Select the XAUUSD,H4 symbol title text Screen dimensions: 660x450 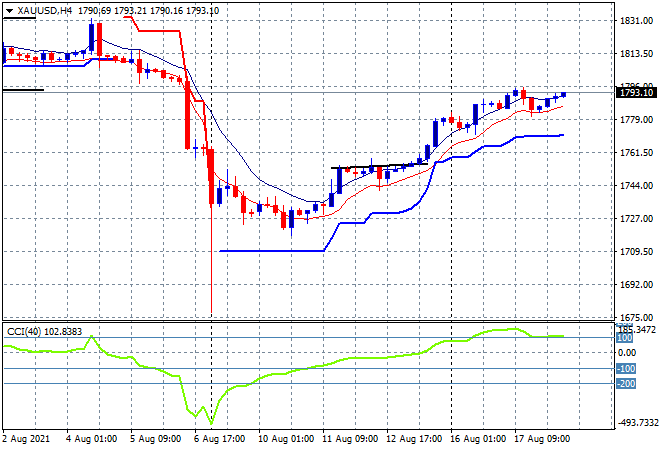[x=45, y=11]
